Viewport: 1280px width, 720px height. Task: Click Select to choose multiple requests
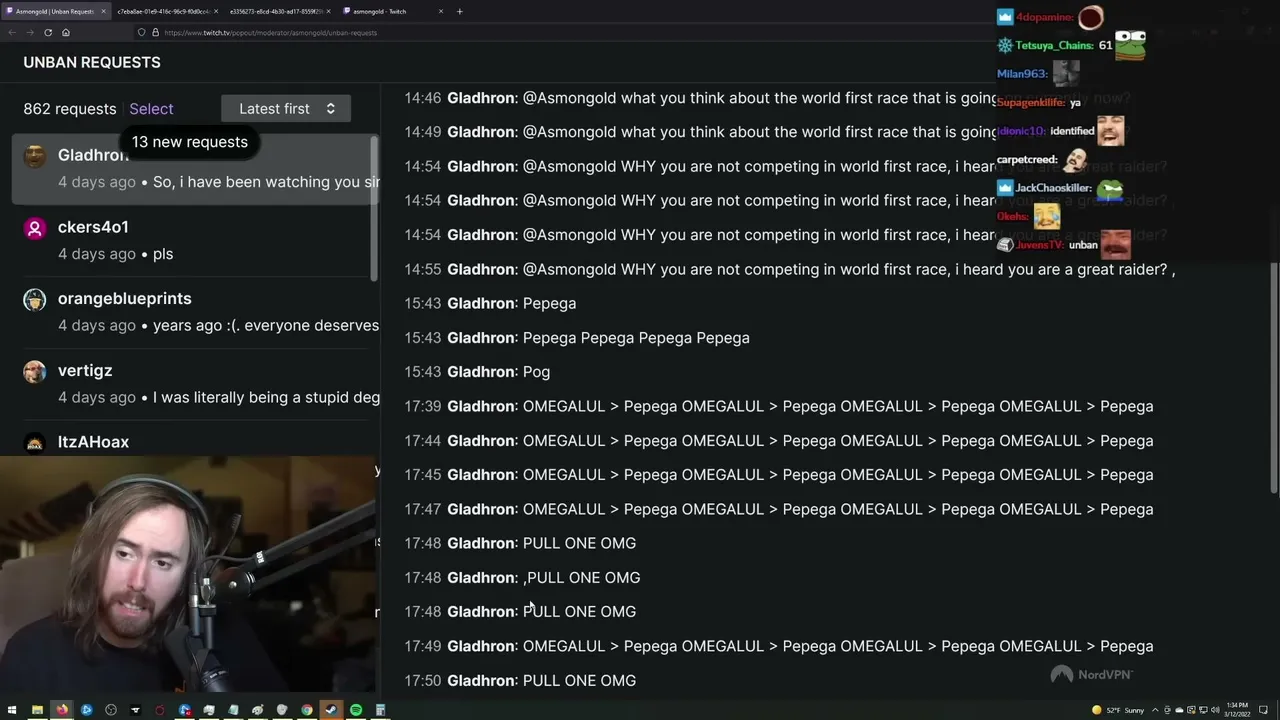point(151,109)
